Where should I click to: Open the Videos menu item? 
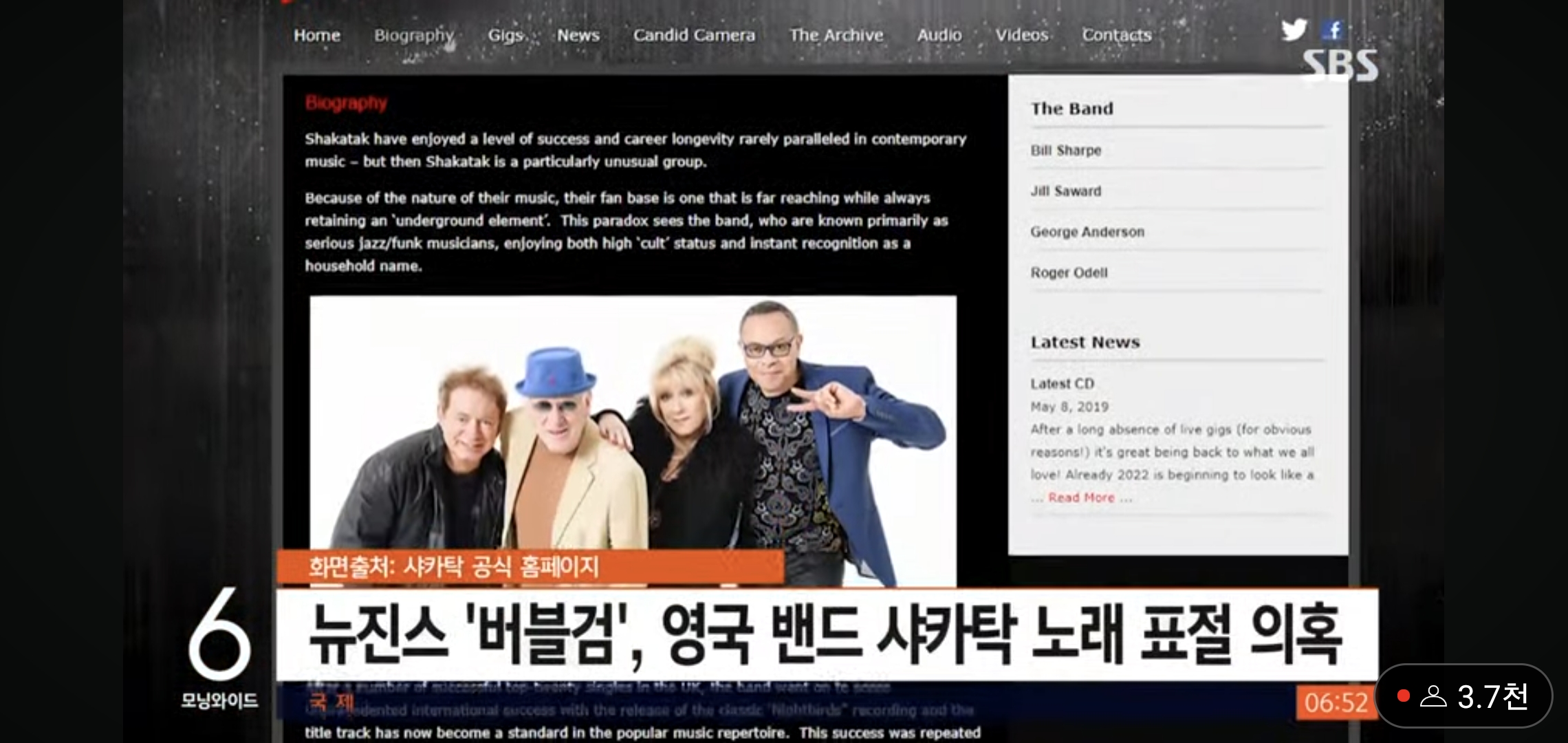[1022, 35]
